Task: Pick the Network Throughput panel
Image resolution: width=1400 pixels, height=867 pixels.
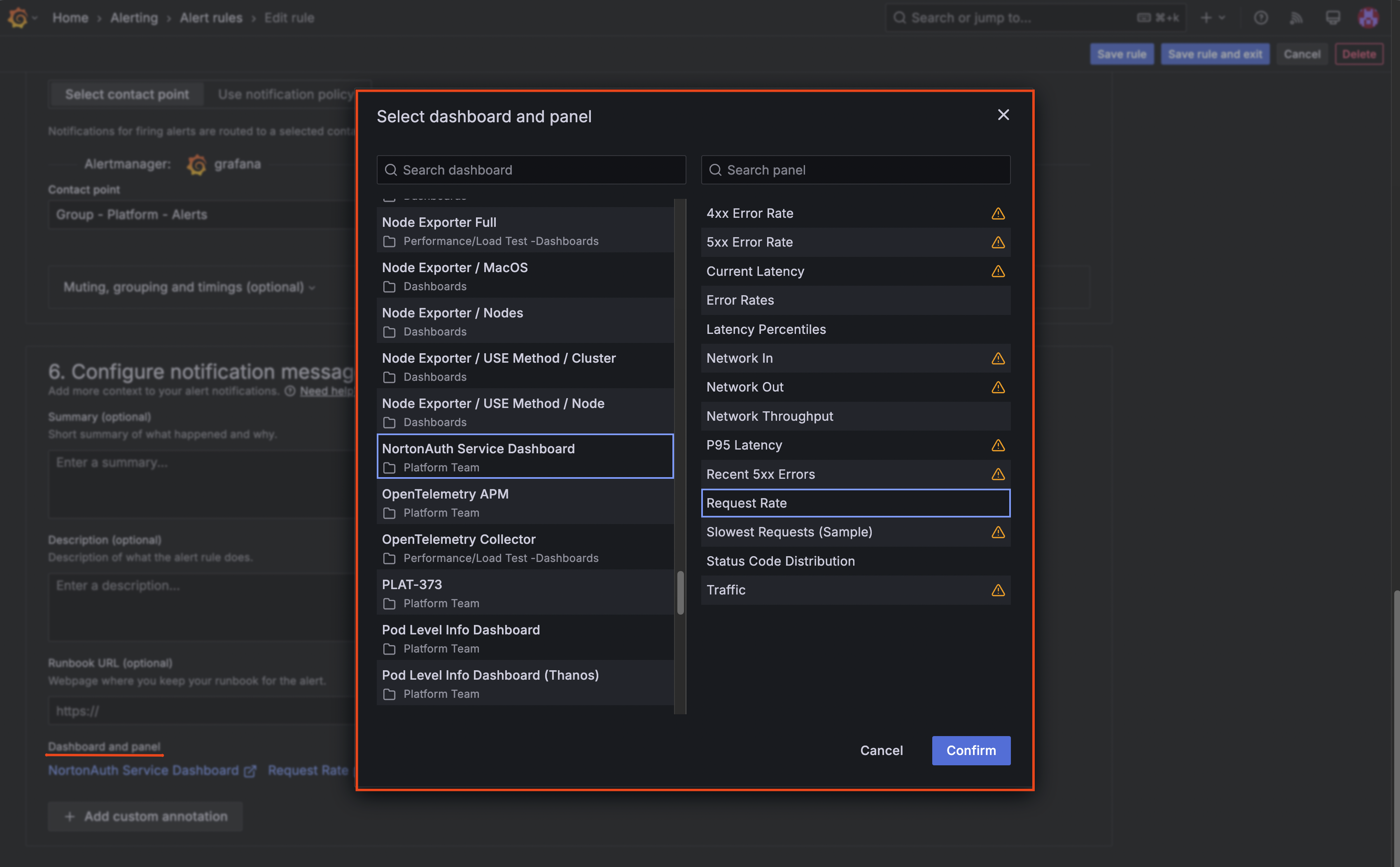Action: [x=856, y=416]
